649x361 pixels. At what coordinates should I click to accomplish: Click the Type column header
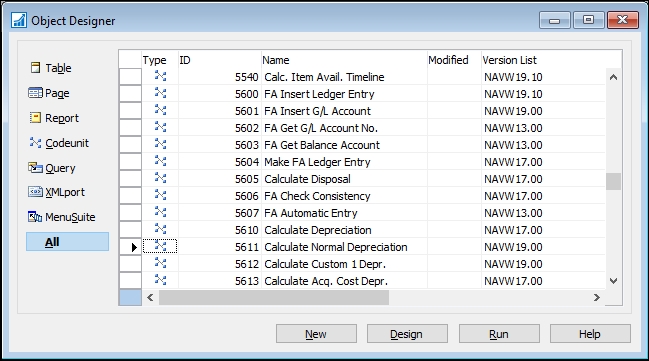tap(160, 60)
